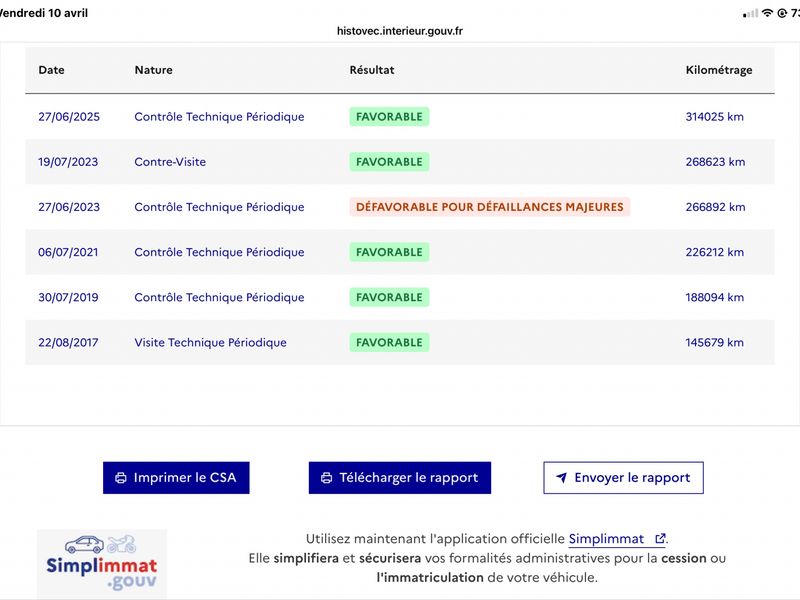Click the printer icon on Imprimer le CSA
Viewport: 800px width, 600px height.
click(121, 478)
